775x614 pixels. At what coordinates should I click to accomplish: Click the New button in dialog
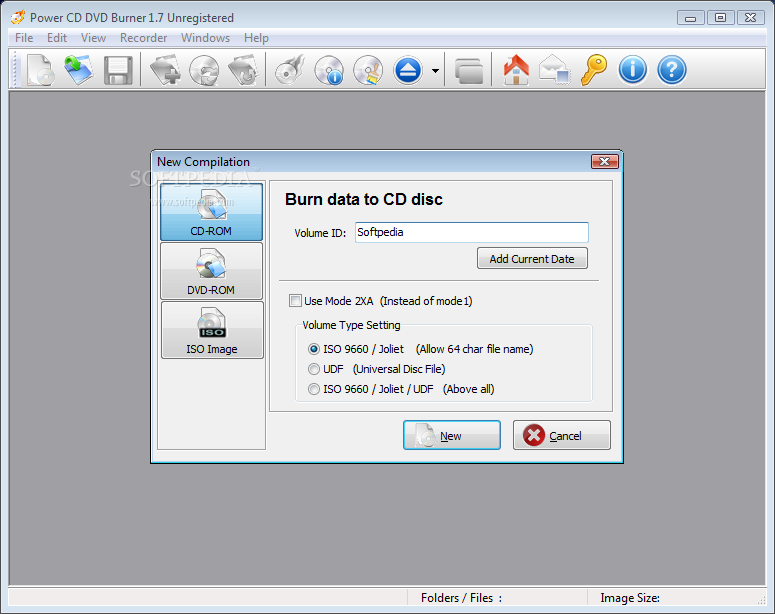pyautogui.click(x=452, y=435)
